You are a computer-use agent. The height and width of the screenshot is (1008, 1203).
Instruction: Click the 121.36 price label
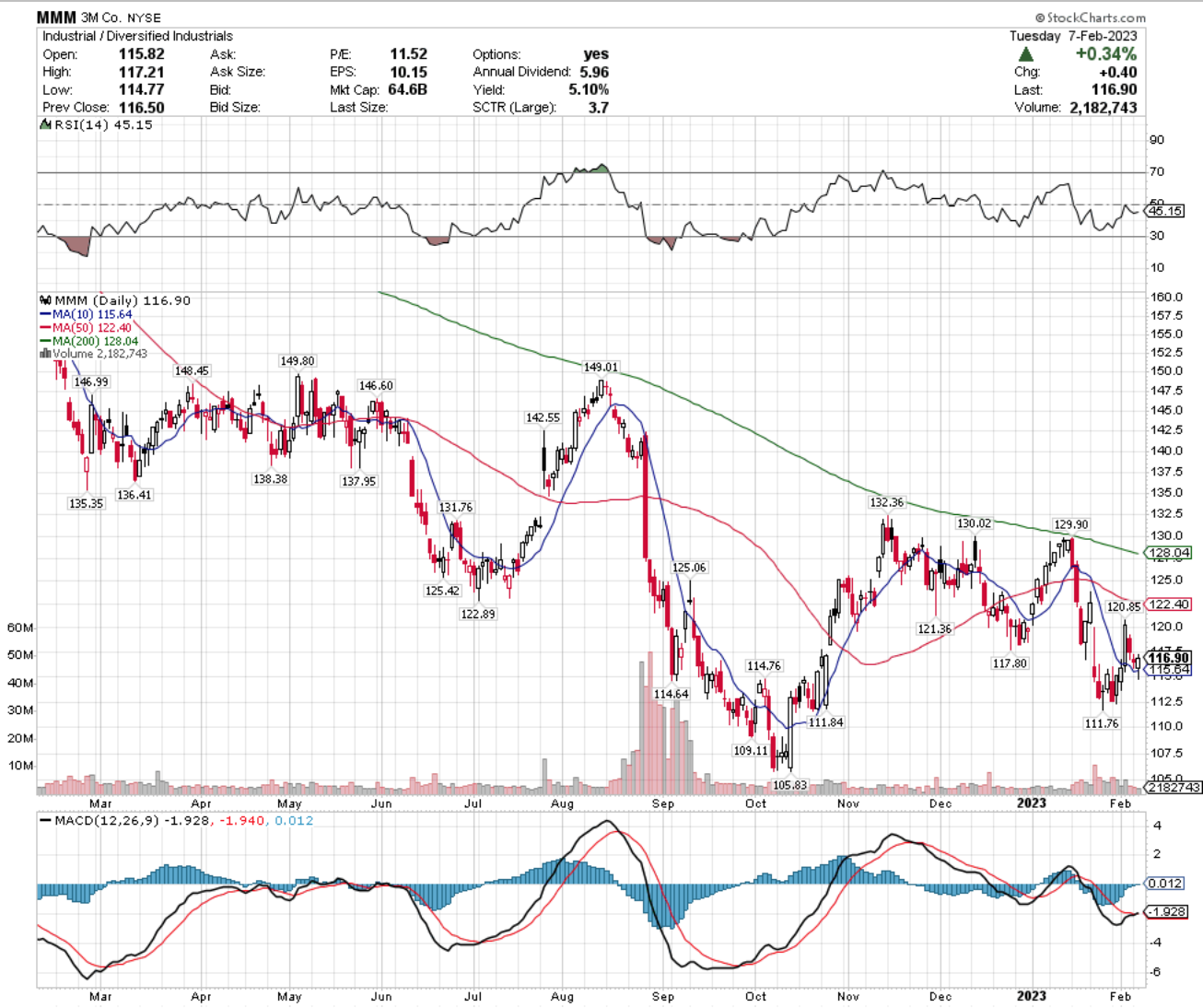pos(935,629)
